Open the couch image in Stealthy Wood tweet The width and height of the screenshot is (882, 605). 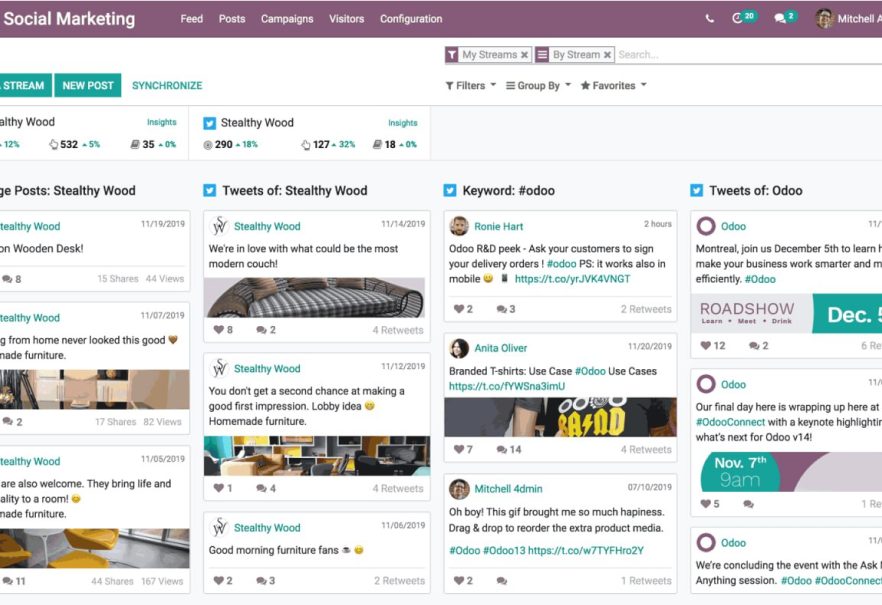[315, 298]
